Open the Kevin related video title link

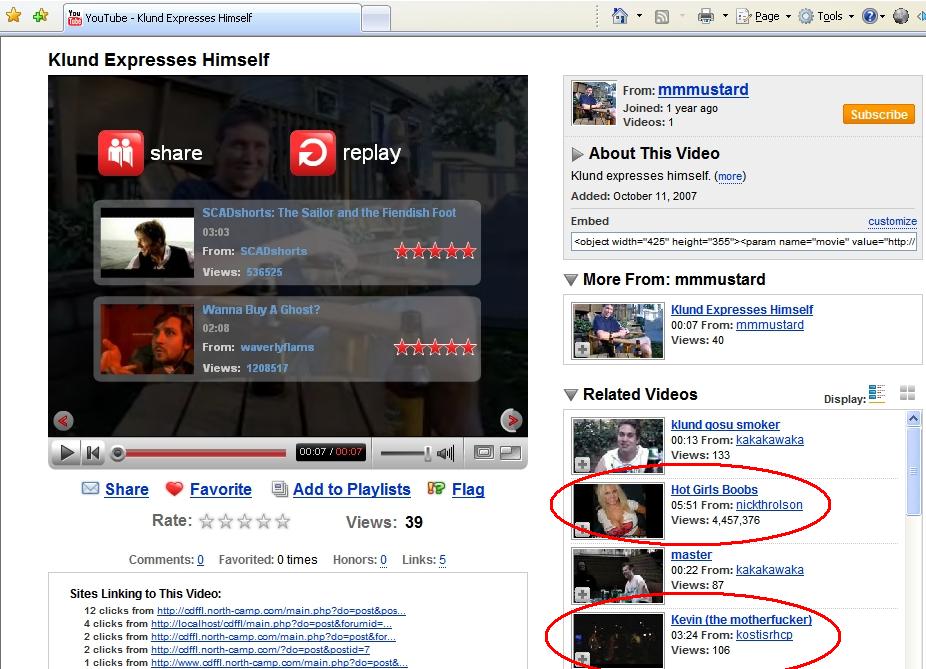click(741, 619)
